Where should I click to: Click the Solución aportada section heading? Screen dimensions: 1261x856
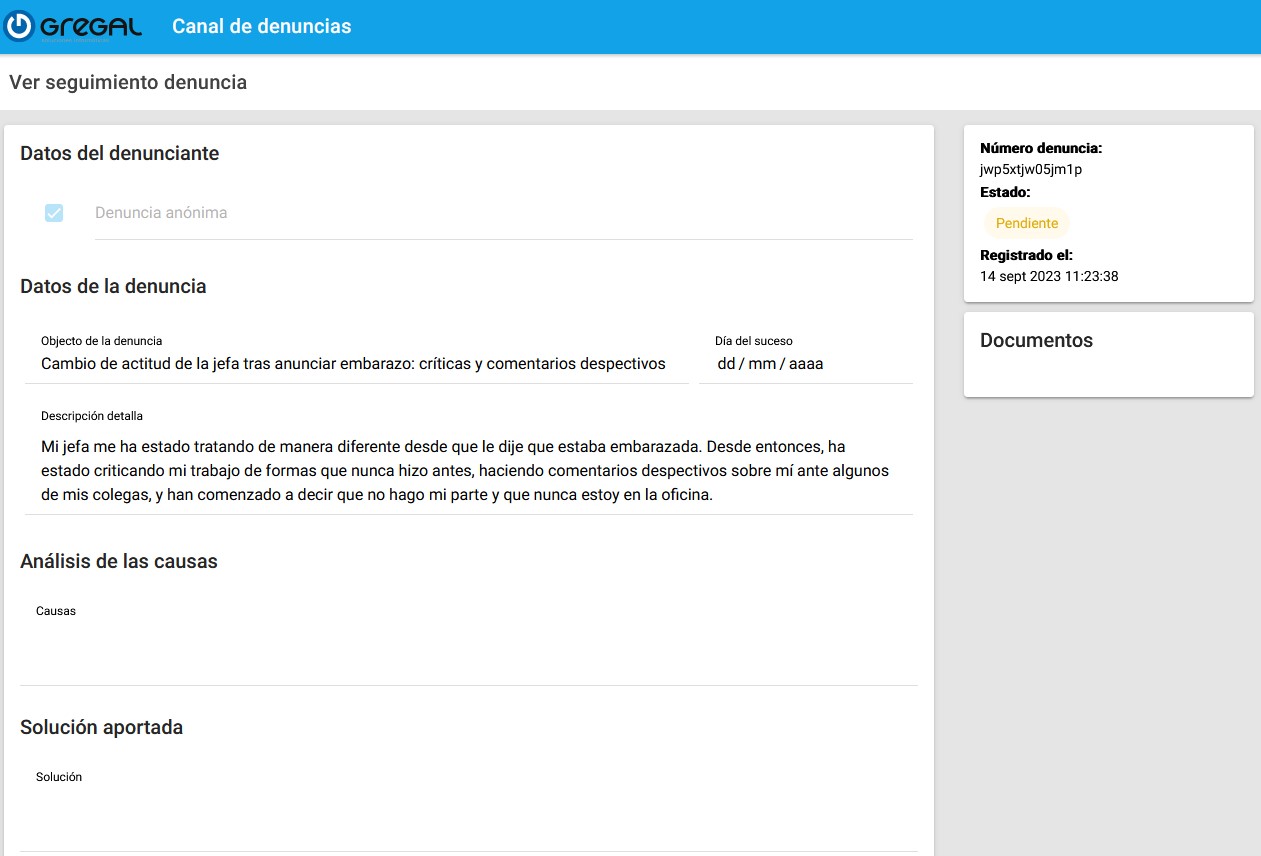pyautogui.click(x=102, y=727)
